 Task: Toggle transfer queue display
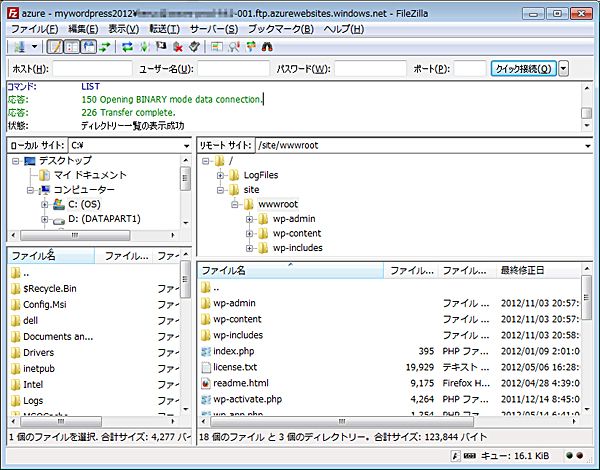tap(104, 47)
